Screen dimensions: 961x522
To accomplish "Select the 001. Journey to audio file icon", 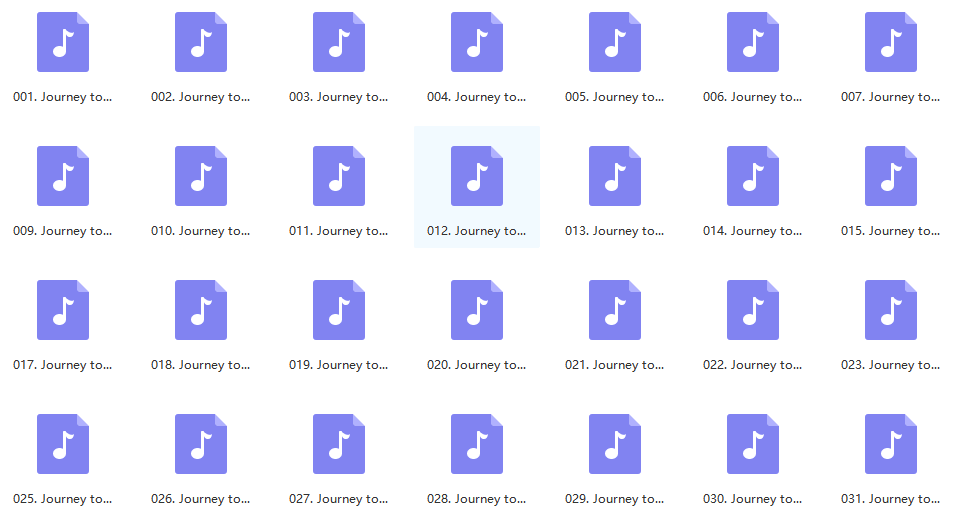I will [x=62, y=42].
